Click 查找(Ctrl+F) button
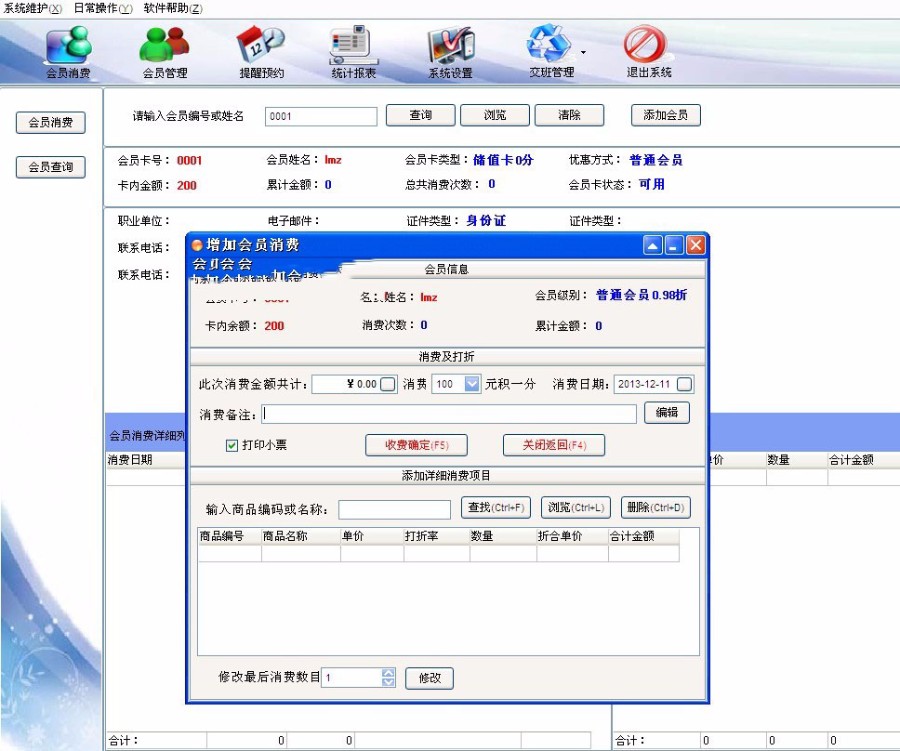This screenshot has width=900, height=751. [x=496, y=508]
